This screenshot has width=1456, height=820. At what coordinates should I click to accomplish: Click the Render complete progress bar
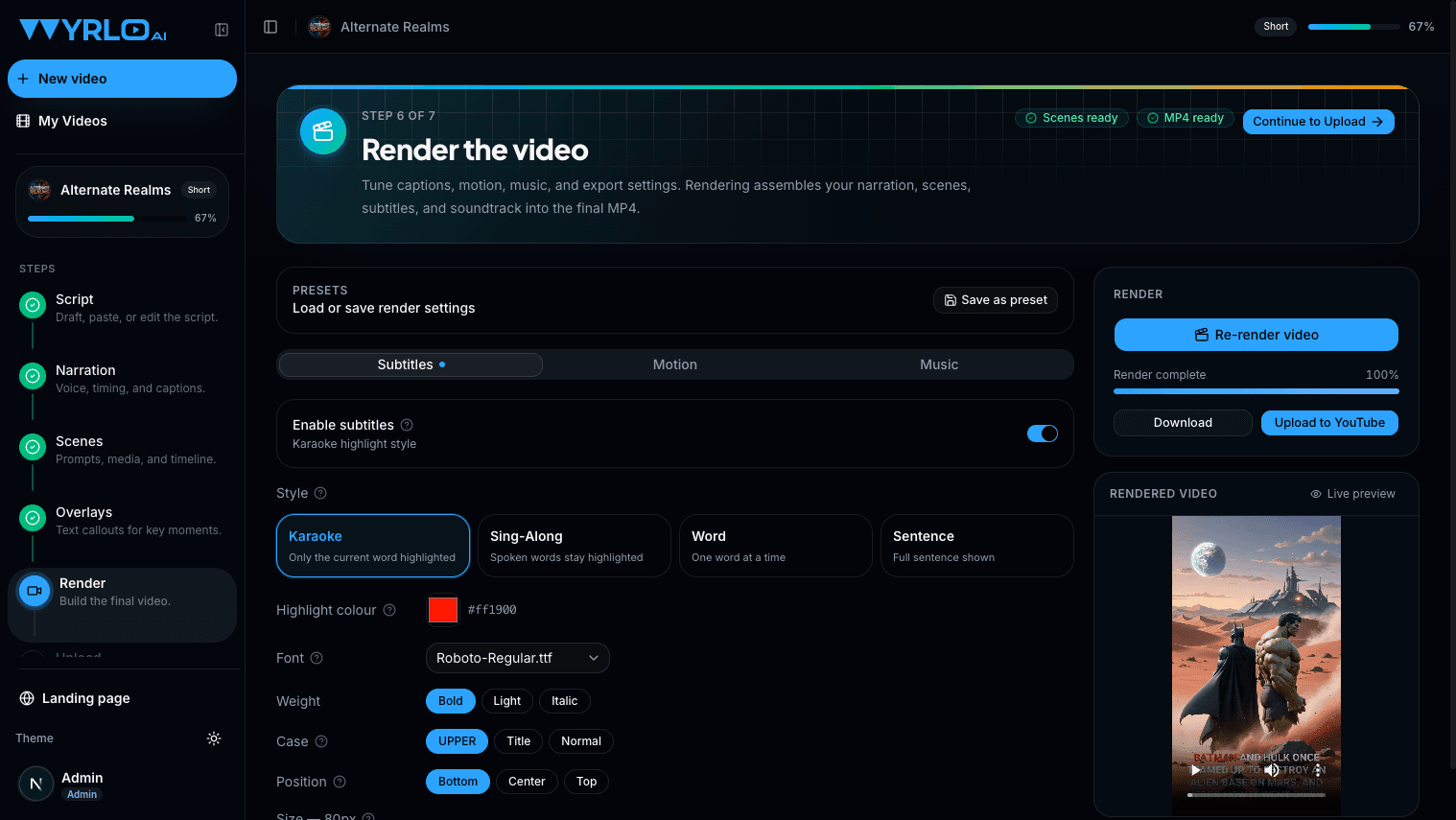pos(1256,391)
